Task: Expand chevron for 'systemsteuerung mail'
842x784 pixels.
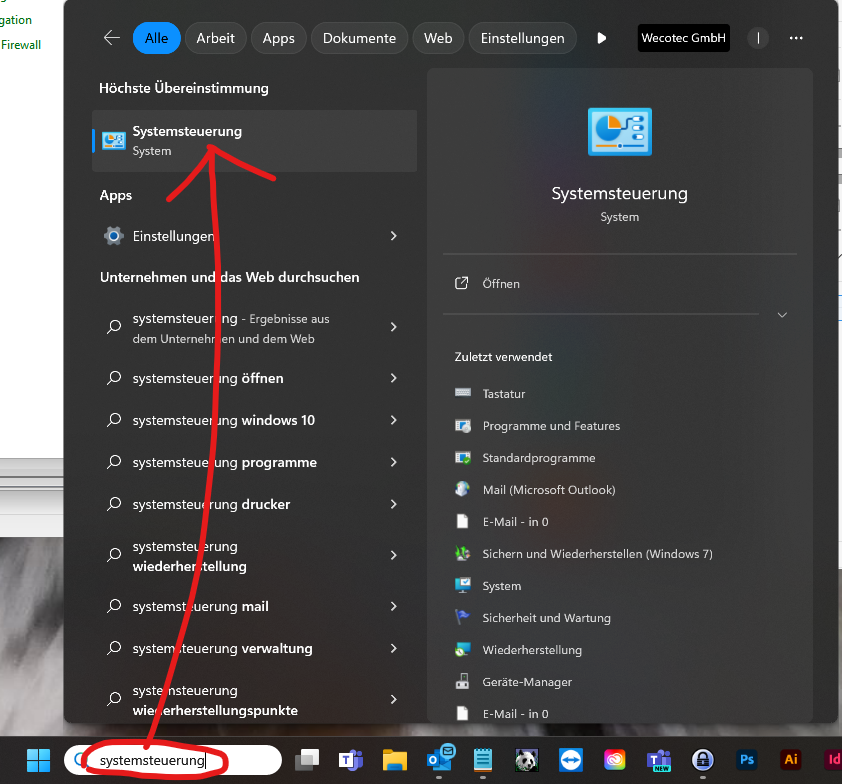Action: point(394,606)
